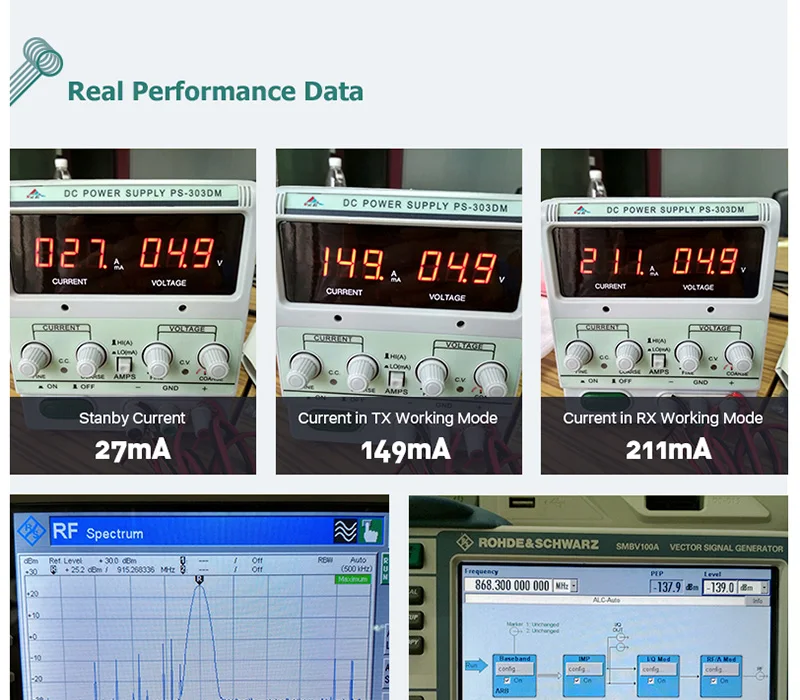Click the Frequency field 868.300 000 000

(508, 586)
